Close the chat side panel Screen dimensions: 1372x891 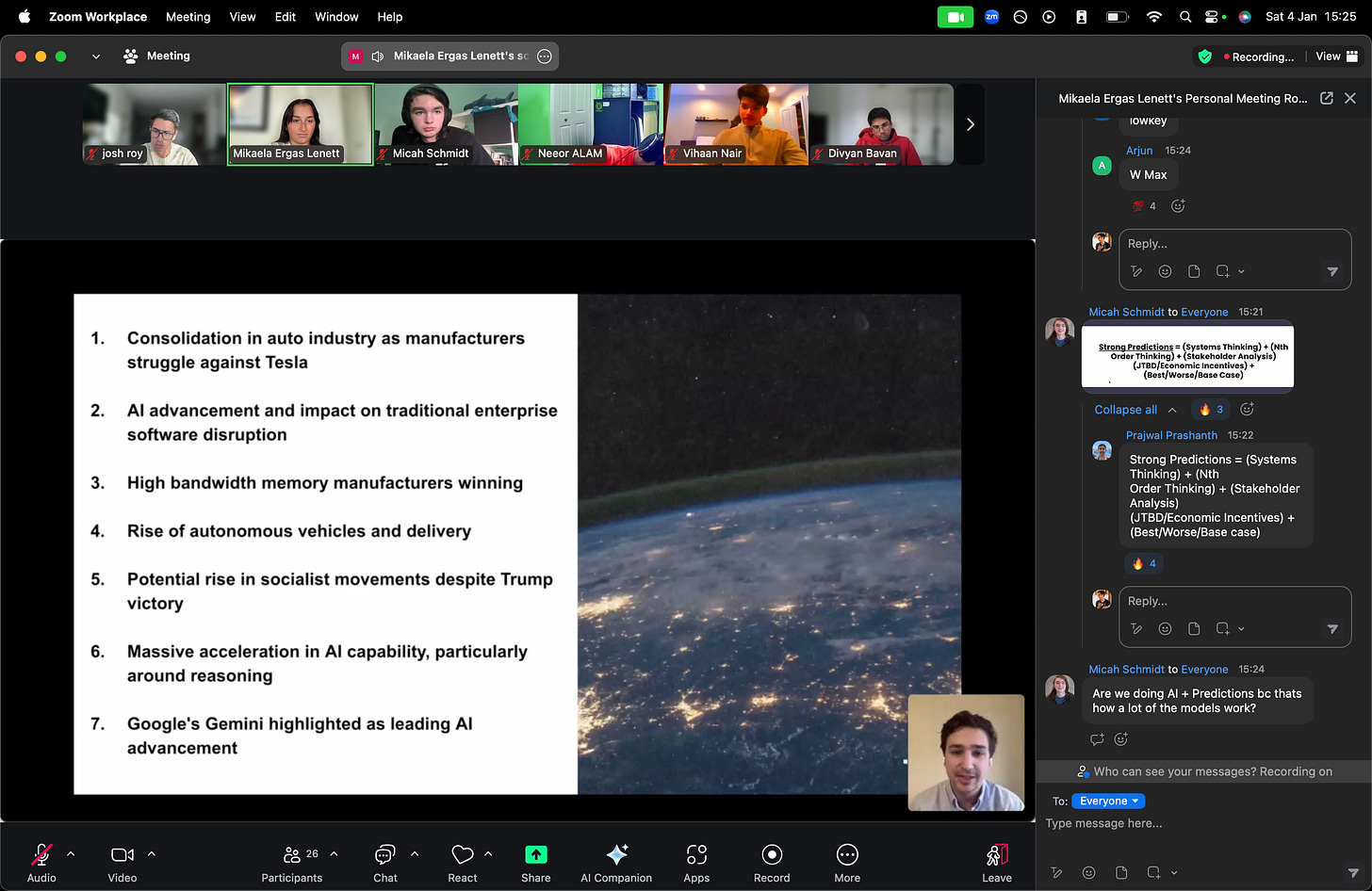[x=1350, y=98]
